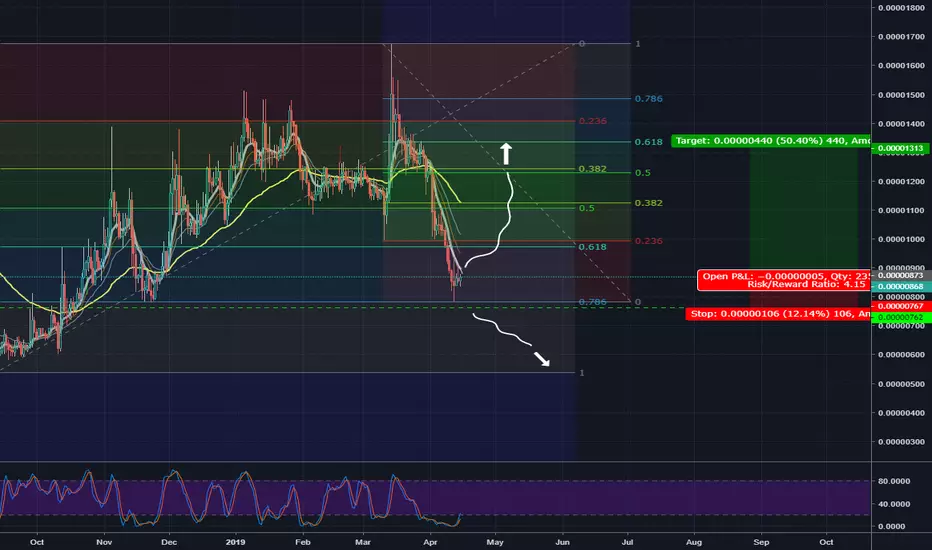Click the blue 0.786 Fibonacci label
Screen dimensions: 932x550
648,99
